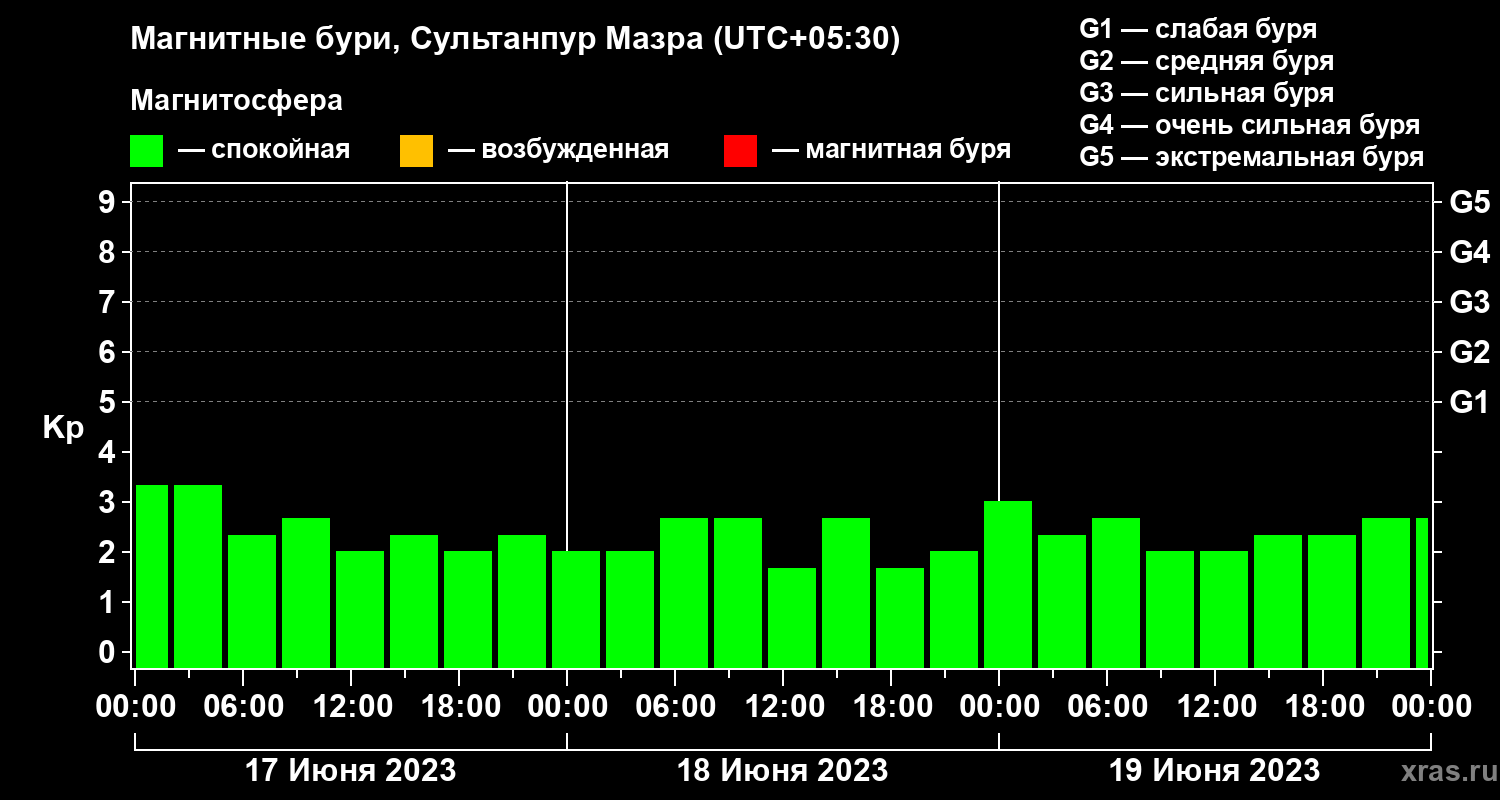Click the 06:00 time label for 18 Июня
Image resolution: width=1500 pixels, height=800 pixels.
tap(675, 707)
